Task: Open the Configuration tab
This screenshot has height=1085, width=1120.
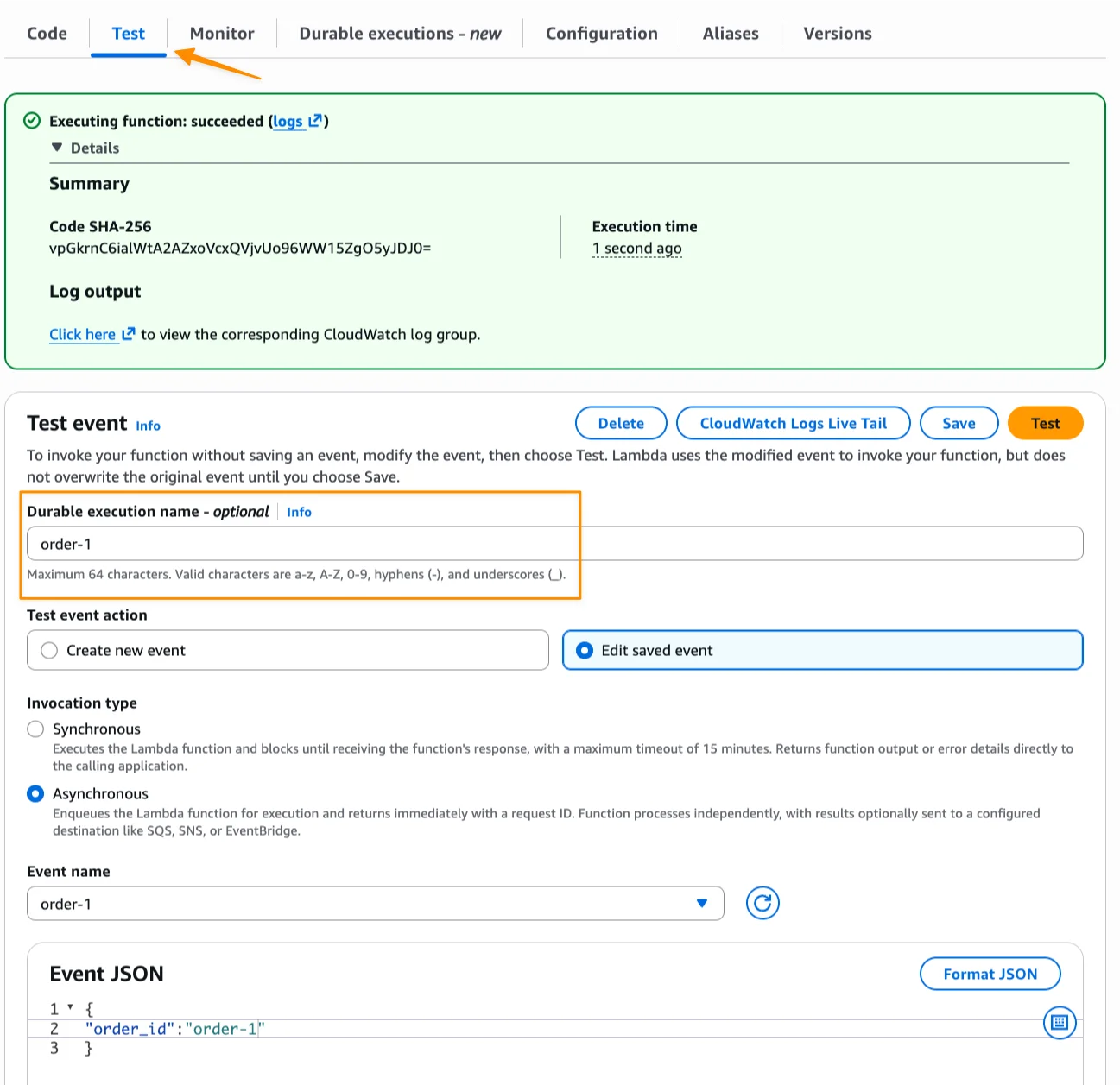Action: [x=601, y=34]
